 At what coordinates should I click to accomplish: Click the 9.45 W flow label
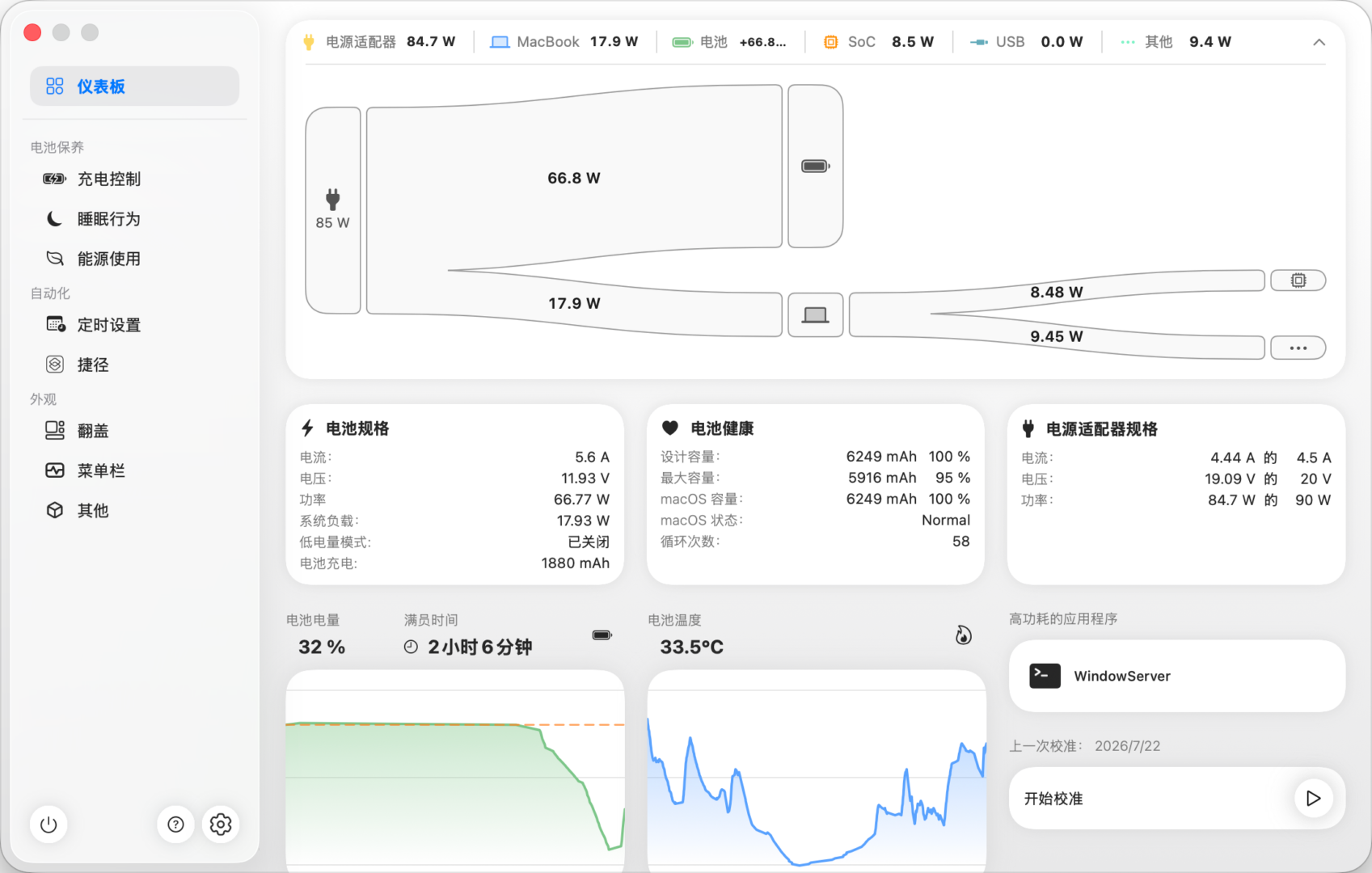point(1056,336)
